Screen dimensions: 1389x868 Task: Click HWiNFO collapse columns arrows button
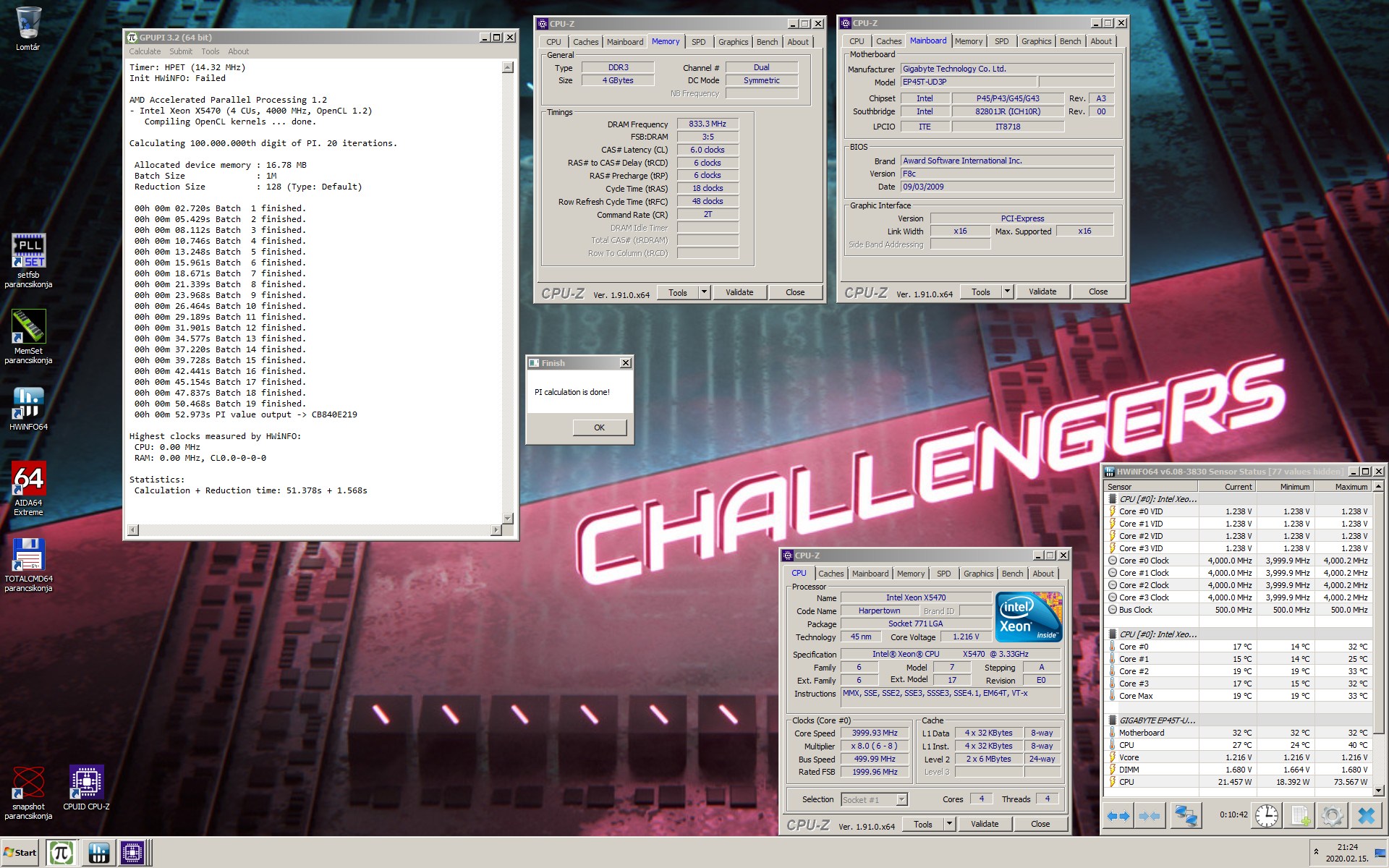point(1149,816)
